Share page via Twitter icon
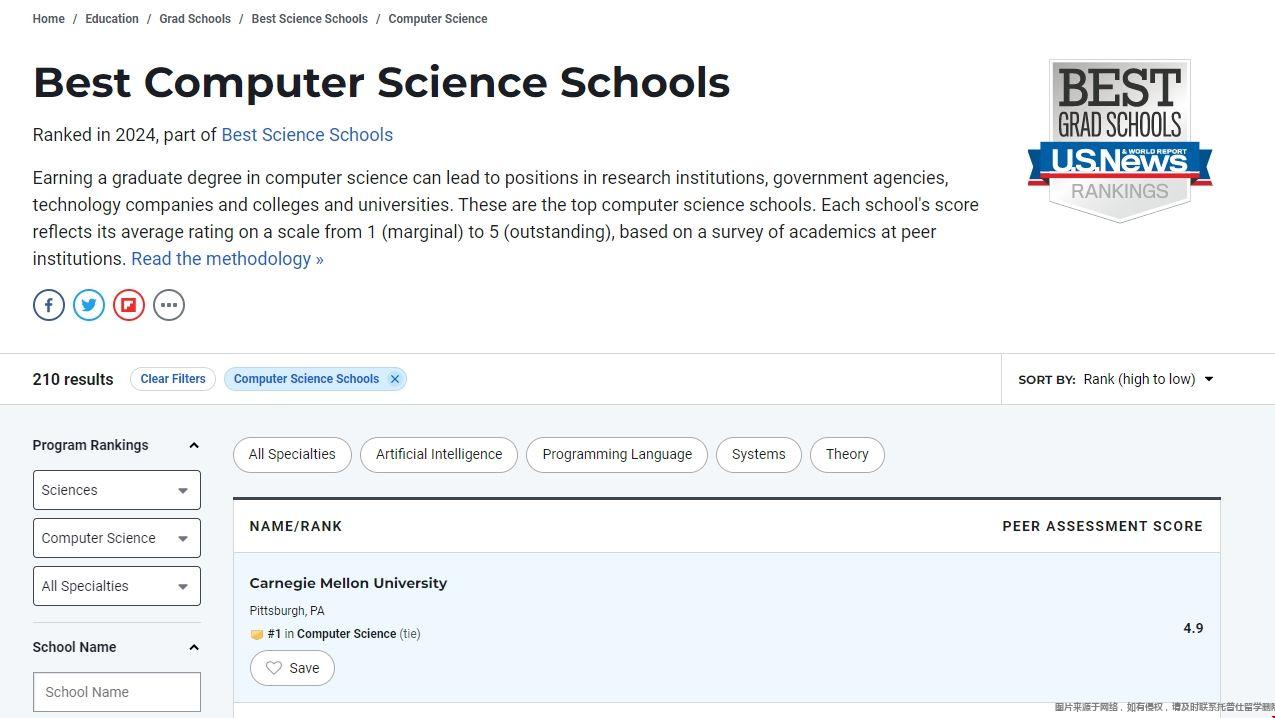Screen dimensions: 1275x718 click(x=89, y=305)
